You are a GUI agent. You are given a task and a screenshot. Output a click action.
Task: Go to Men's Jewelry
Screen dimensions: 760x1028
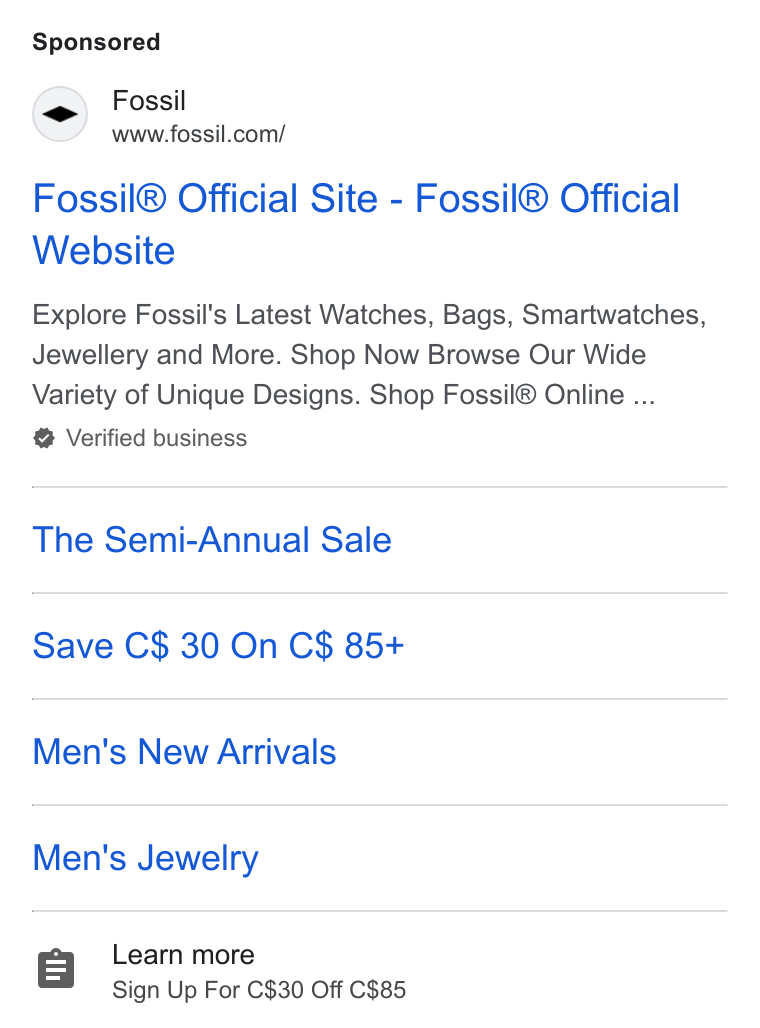tap(146, 858)
